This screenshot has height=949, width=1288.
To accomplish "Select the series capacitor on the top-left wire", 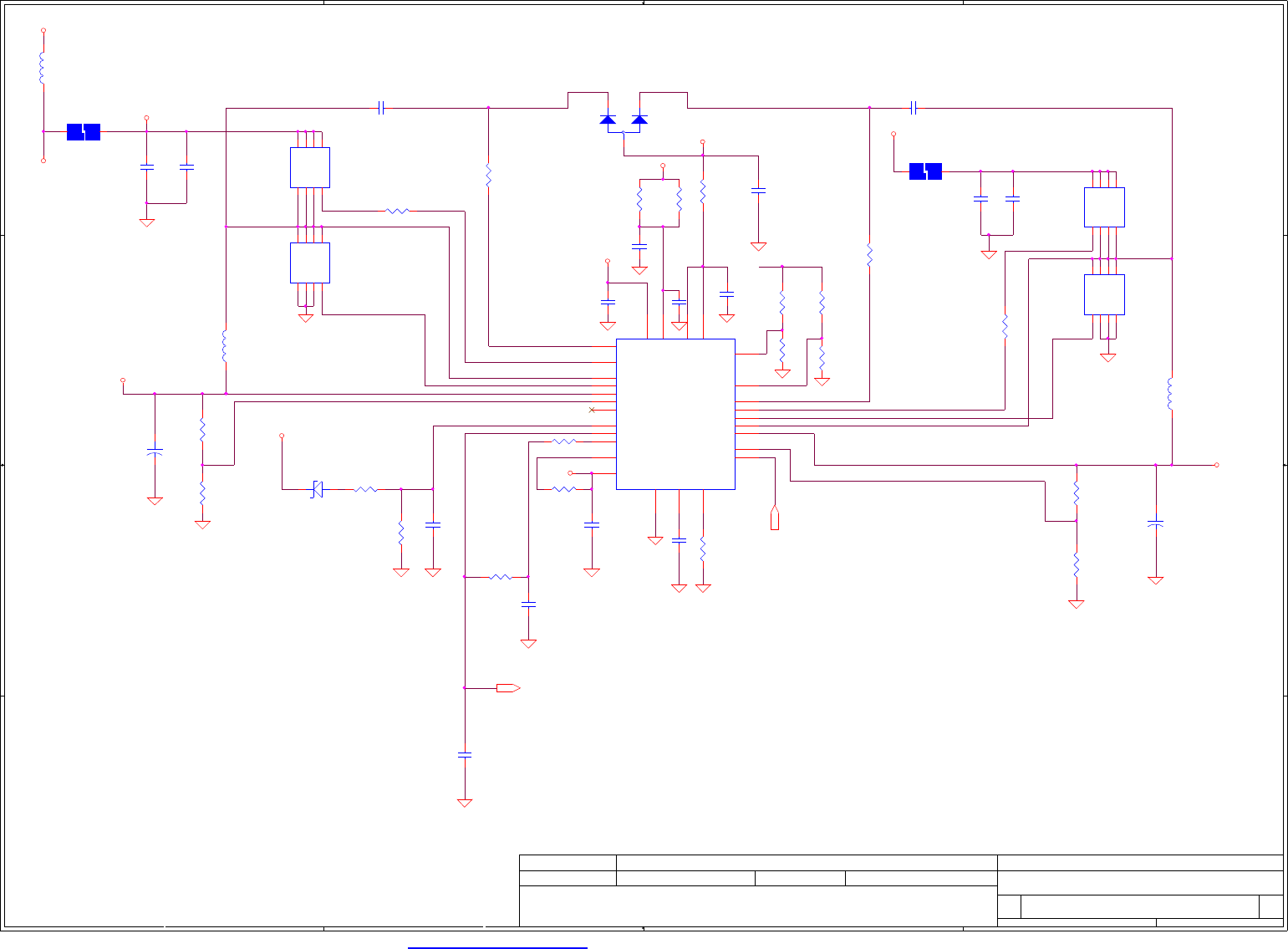I will point(381,108).
